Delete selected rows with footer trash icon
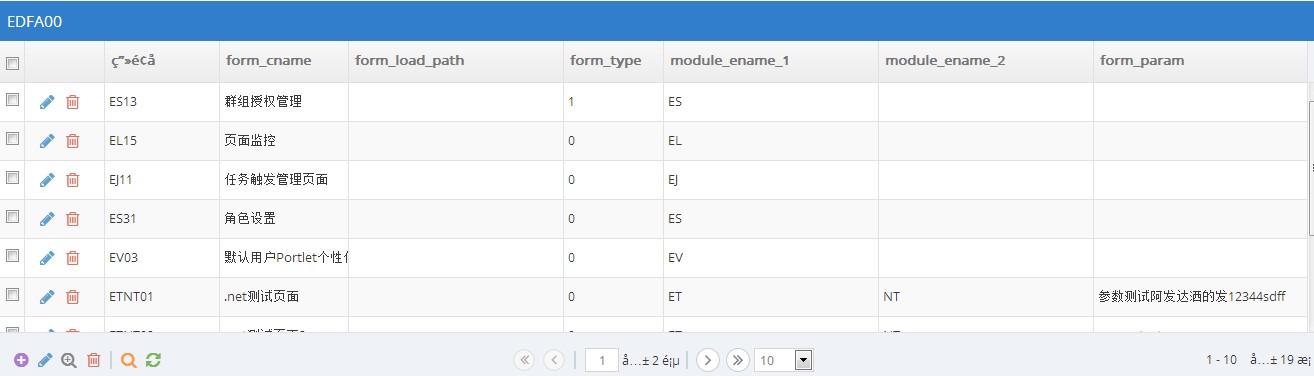The width and height of the screenshot is (1314, 376). 93,360
